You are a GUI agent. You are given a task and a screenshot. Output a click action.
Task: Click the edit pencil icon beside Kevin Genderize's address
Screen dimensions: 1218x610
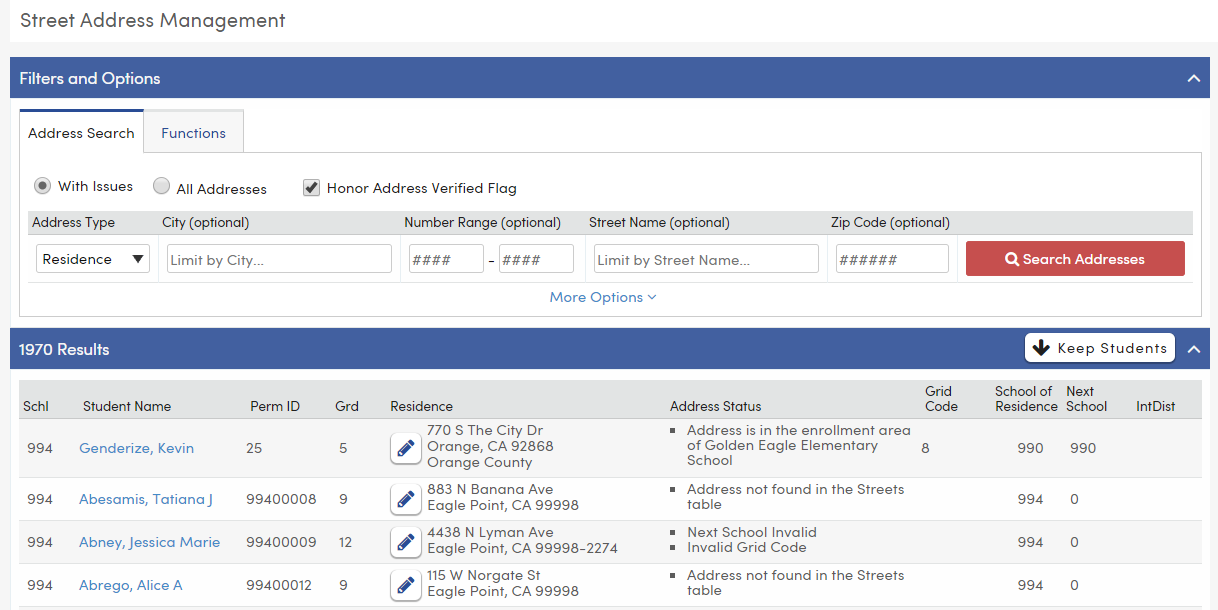click(405, 448)
